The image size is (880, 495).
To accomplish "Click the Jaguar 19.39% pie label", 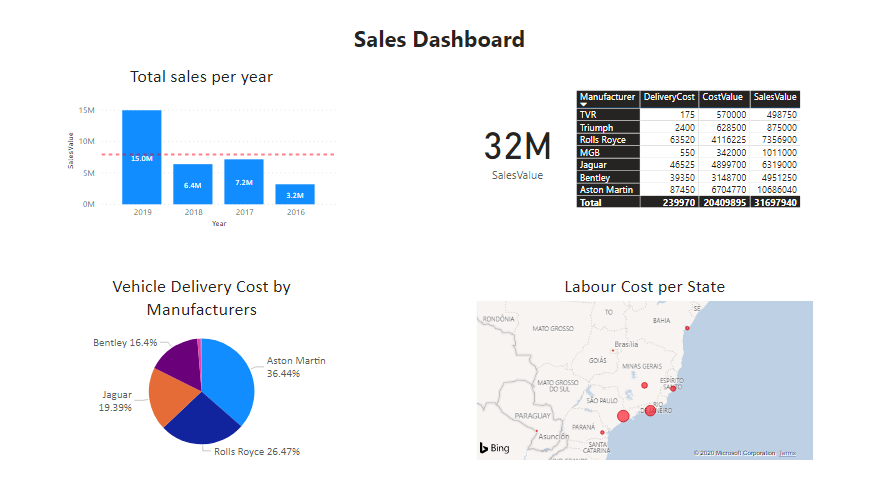I will (x=116, y=401).
